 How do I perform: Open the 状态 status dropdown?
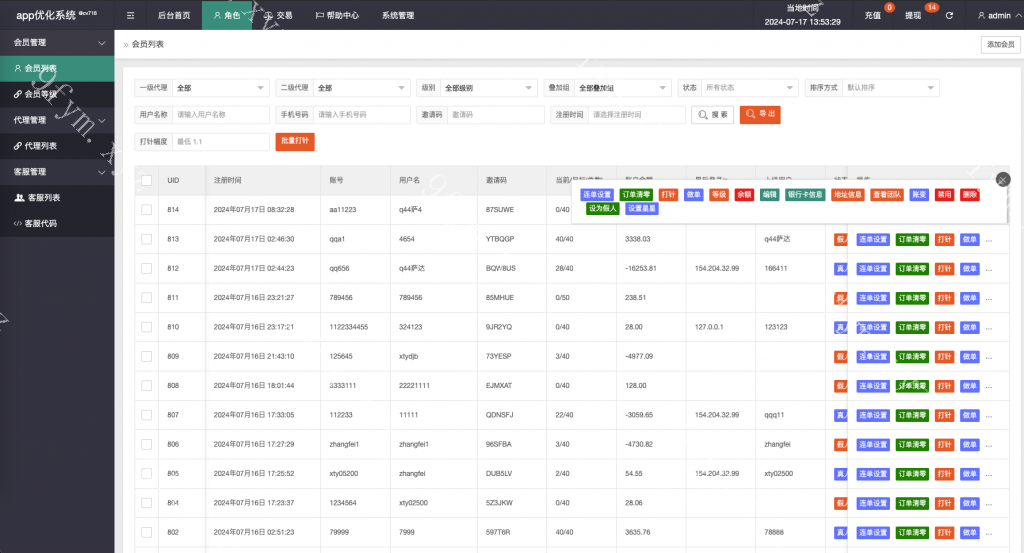tap(750, 87)
